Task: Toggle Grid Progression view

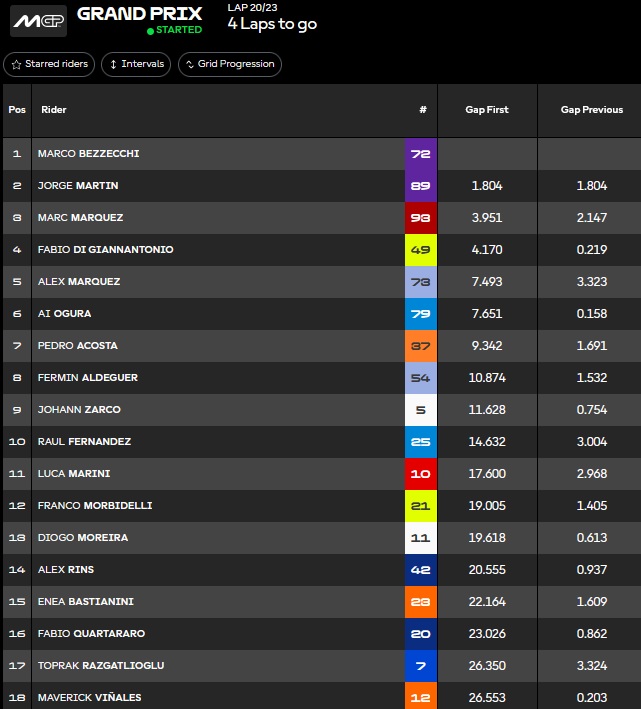Action: (x=230, y=64)
